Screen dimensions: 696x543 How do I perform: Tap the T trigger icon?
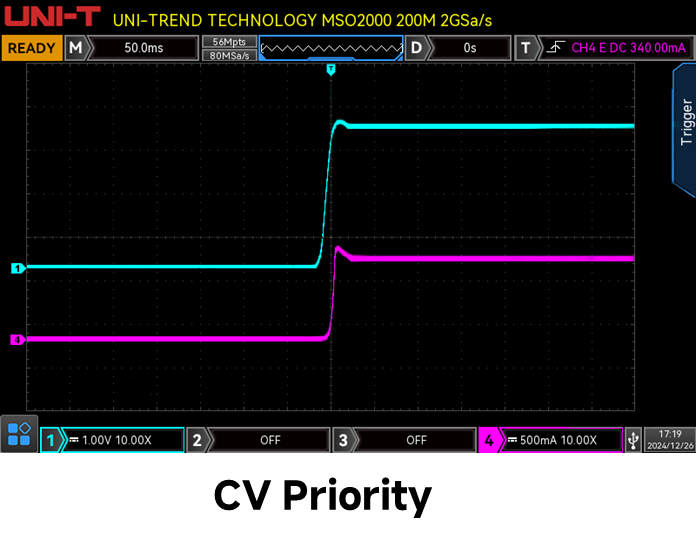click(526, 47)
